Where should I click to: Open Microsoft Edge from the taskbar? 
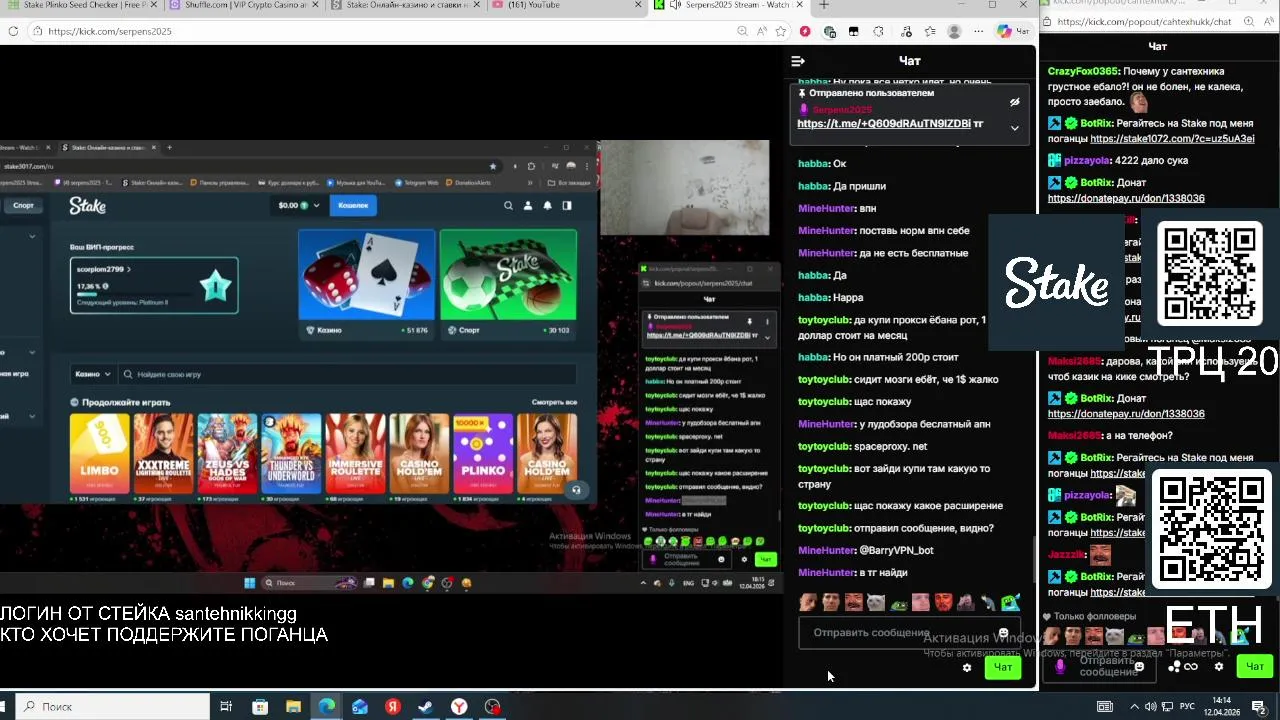pyautogui.click(x=327, y=707)
